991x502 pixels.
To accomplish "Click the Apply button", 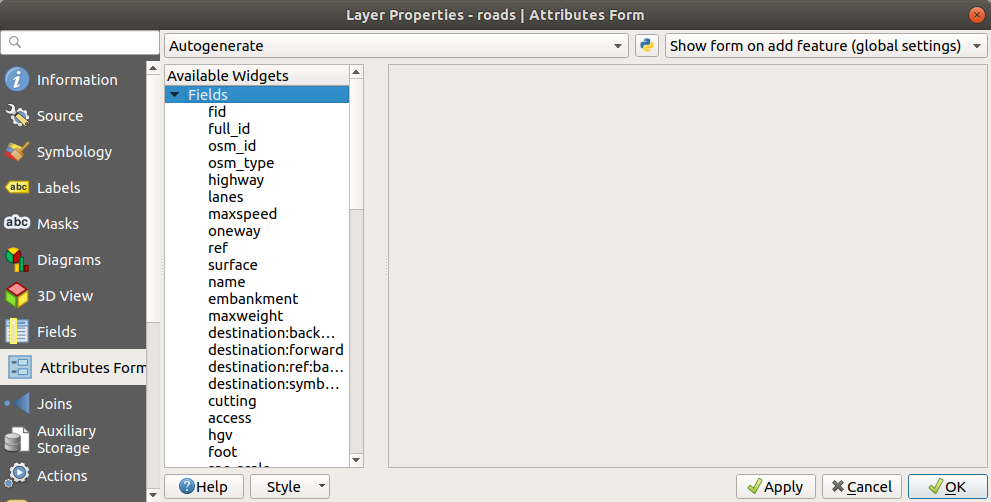I will click(x=775, y=487).
